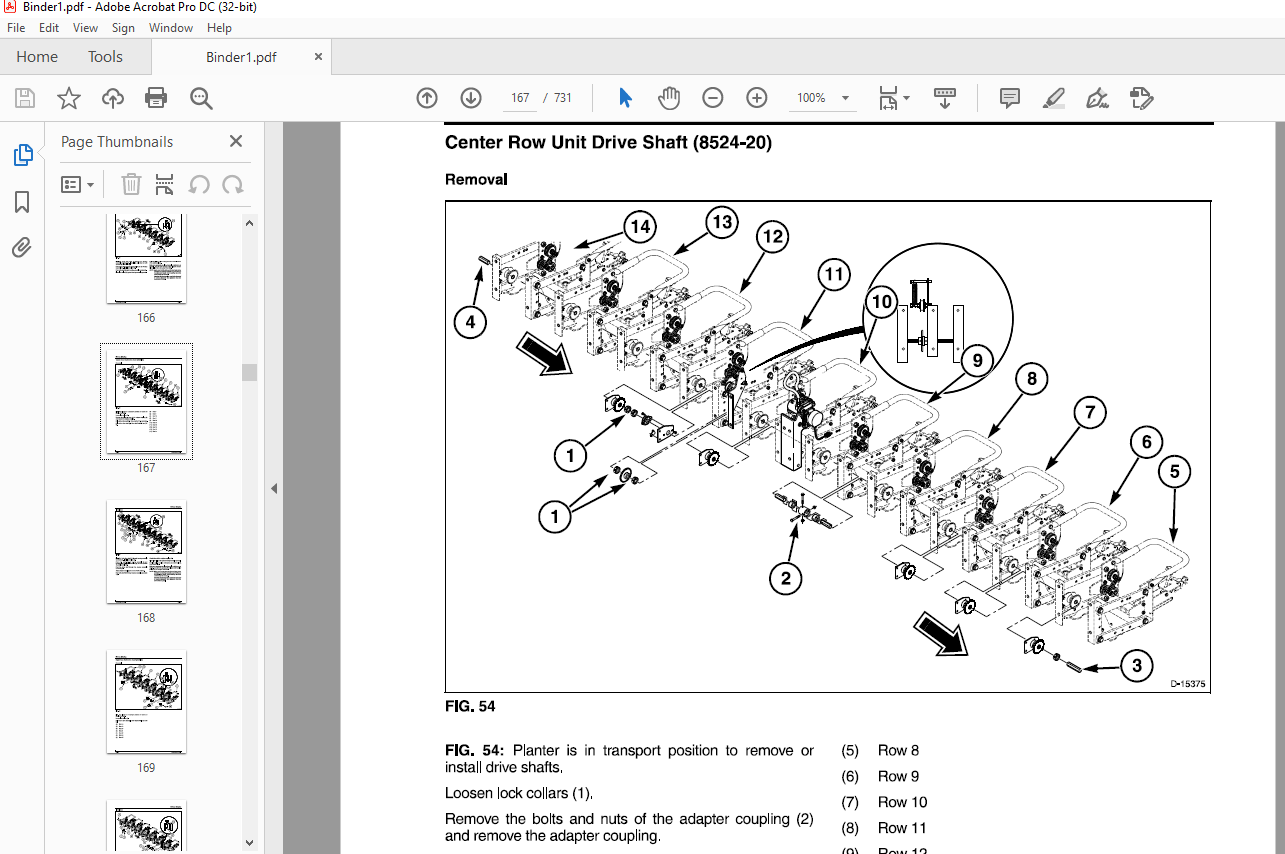1285x854 pixels.
Task: Zoom in with the plus icon
Action: click(x=756, y=98)
